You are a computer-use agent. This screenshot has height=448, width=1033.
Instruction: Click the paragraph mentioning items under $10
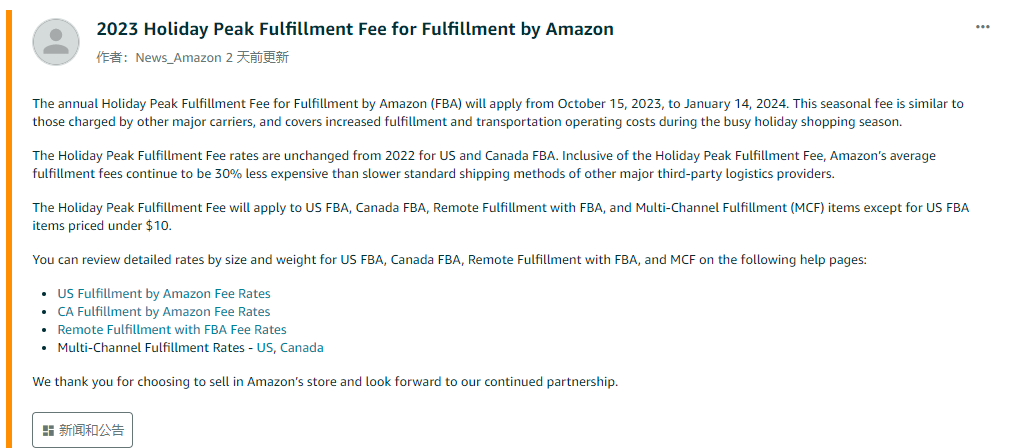point(501,217)
